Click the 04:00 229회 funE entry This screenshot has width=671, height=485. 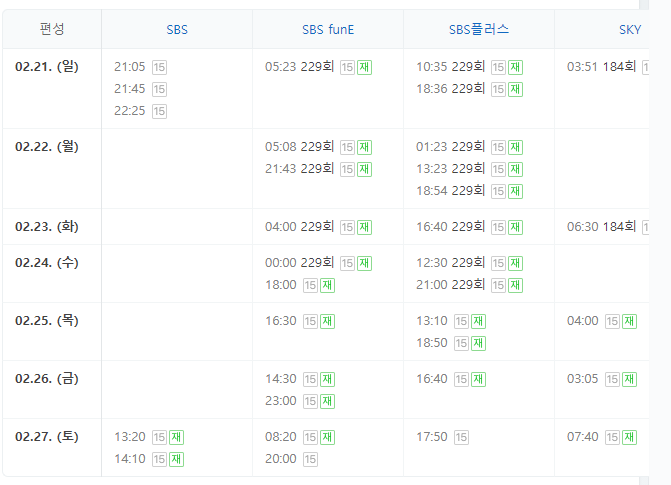(299, 226)
